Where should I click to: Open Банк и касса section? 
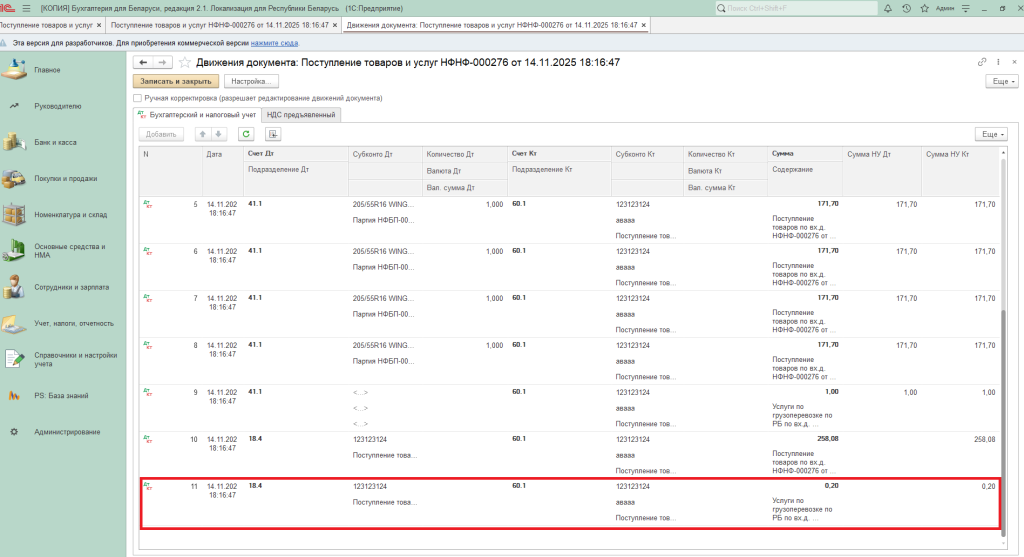click(55, 142)
